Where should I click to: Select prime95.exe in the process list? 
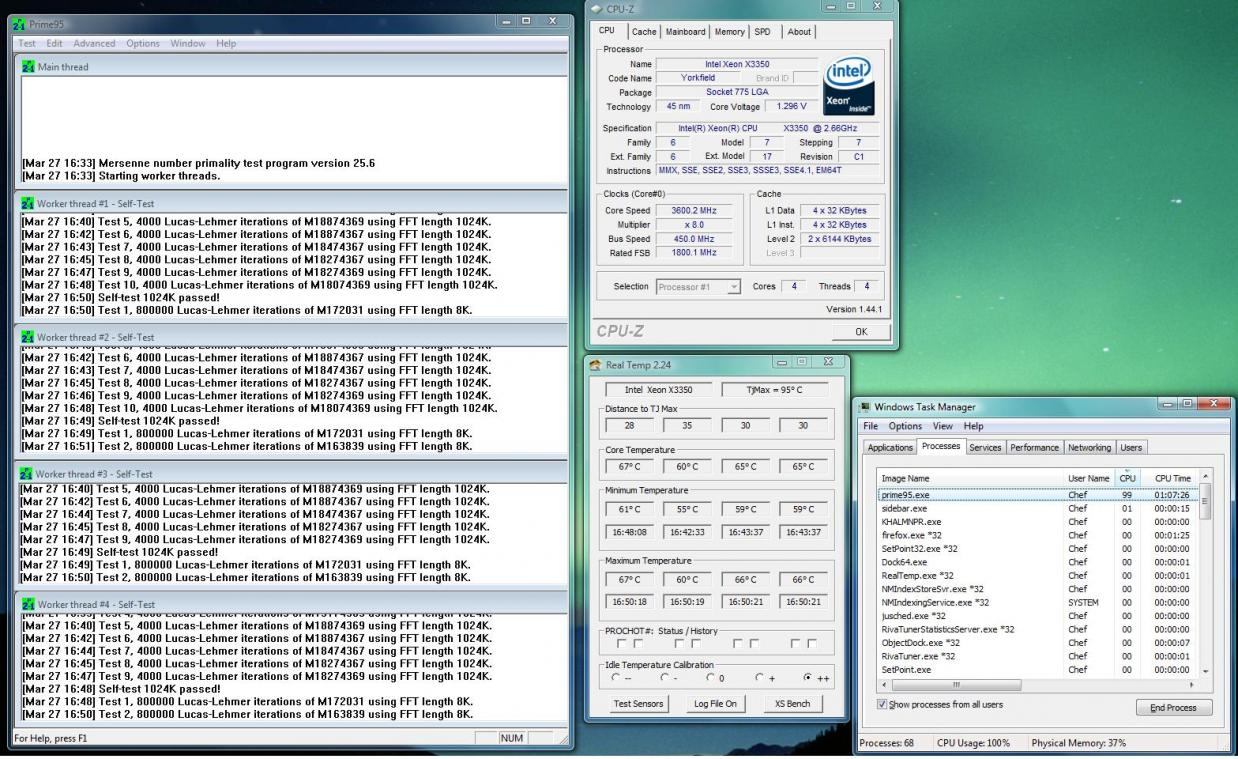1037,494
